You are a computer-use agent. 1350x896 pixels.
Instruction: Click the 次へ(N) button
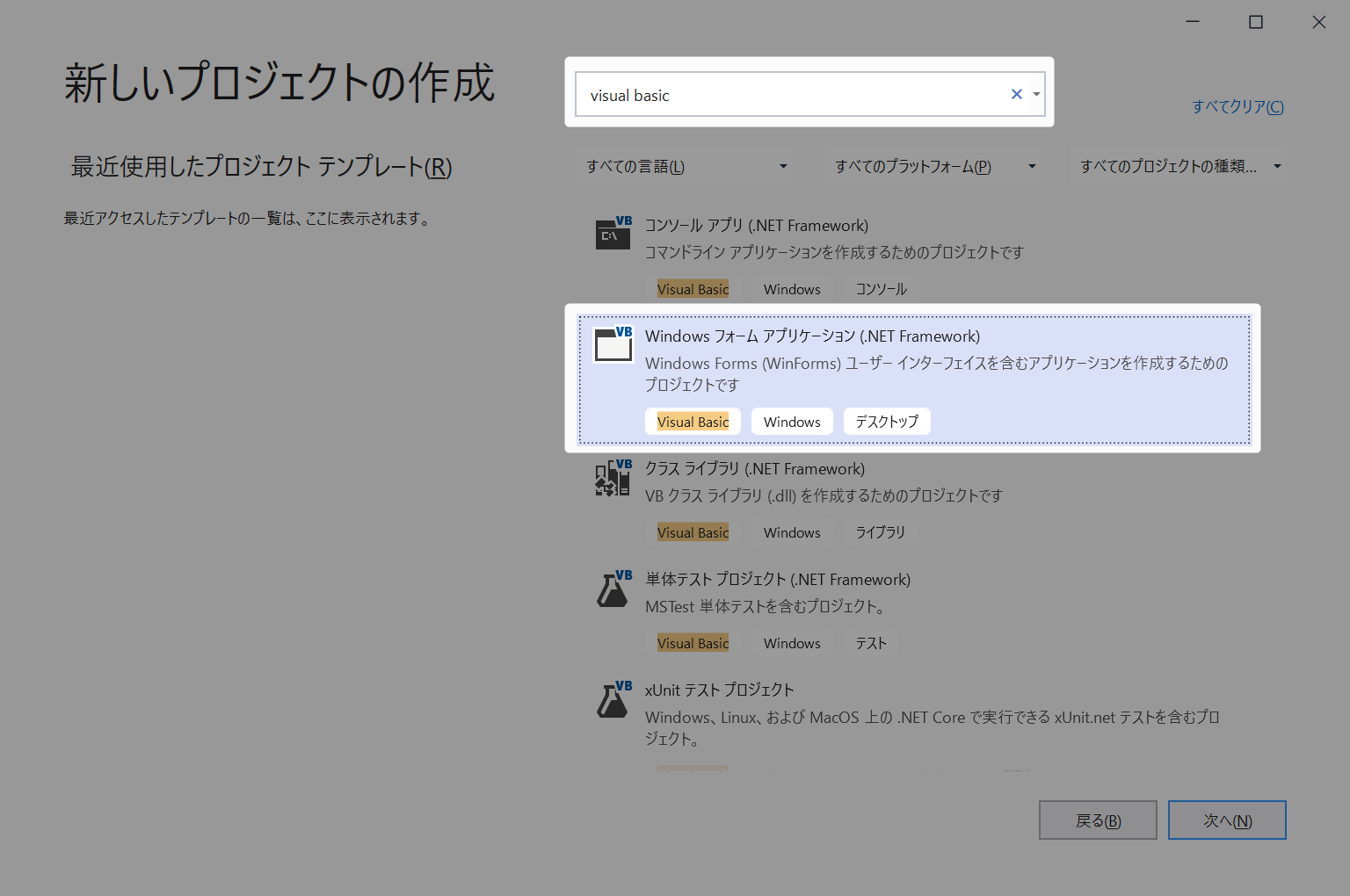1227,820
